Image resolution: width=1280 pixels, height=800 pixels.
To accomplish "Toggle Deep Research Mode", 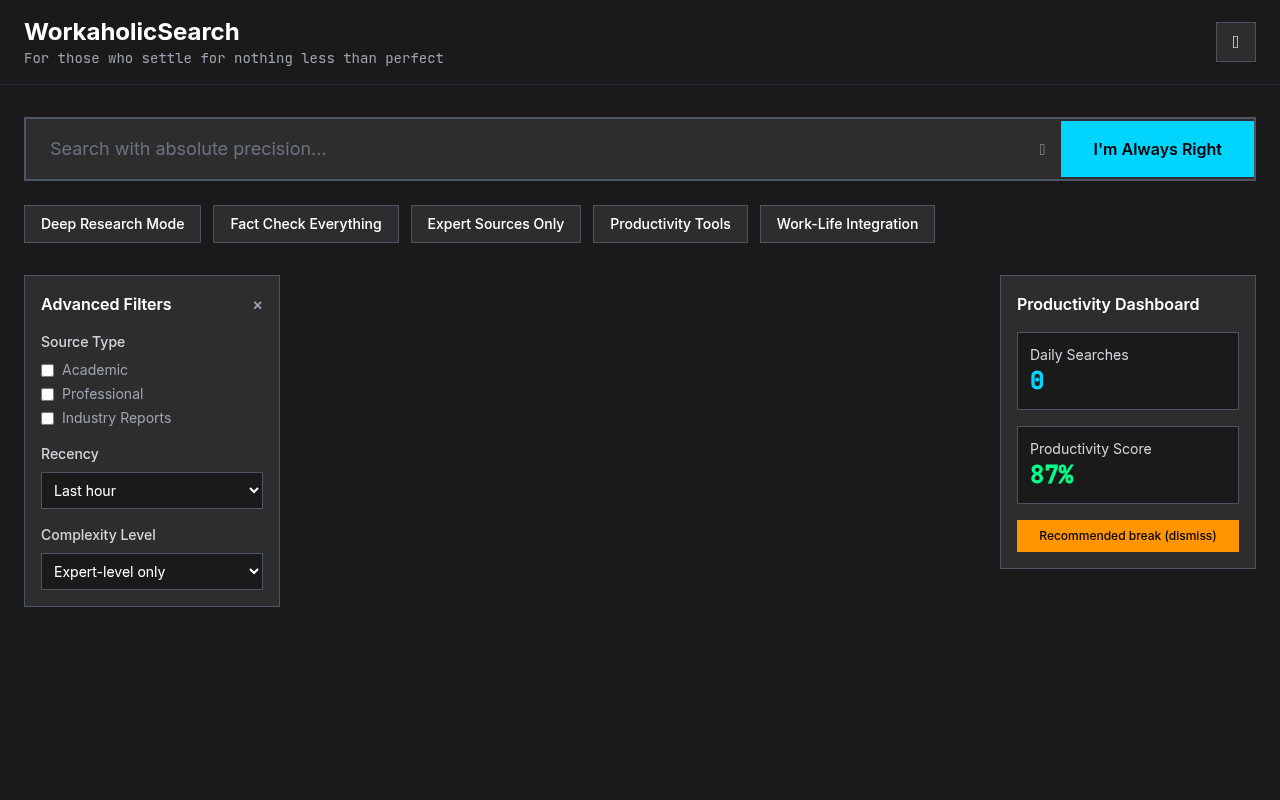I will [112, 223].
